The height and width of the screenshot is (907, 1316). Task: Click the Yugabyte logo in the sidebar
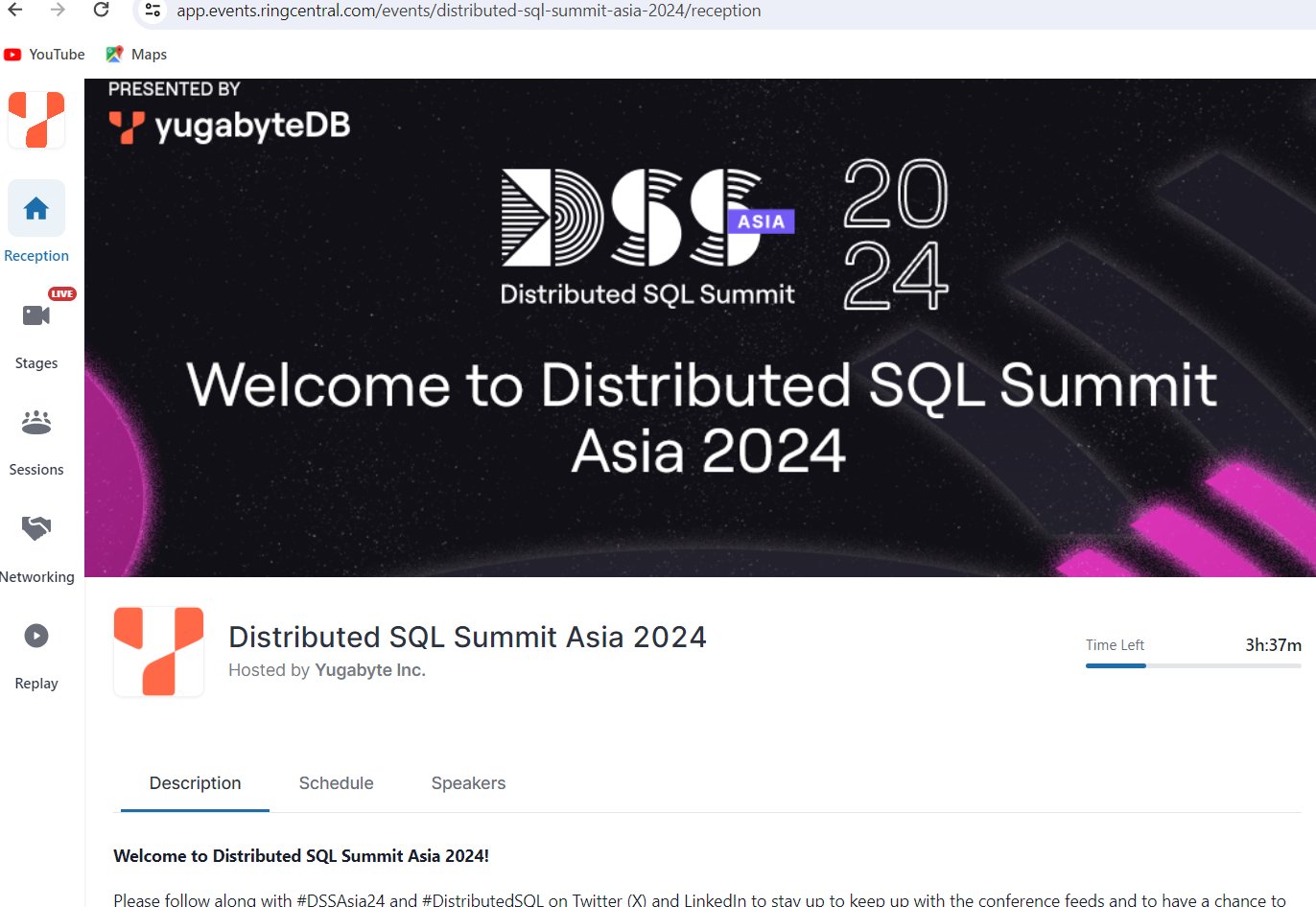[36, 120]
